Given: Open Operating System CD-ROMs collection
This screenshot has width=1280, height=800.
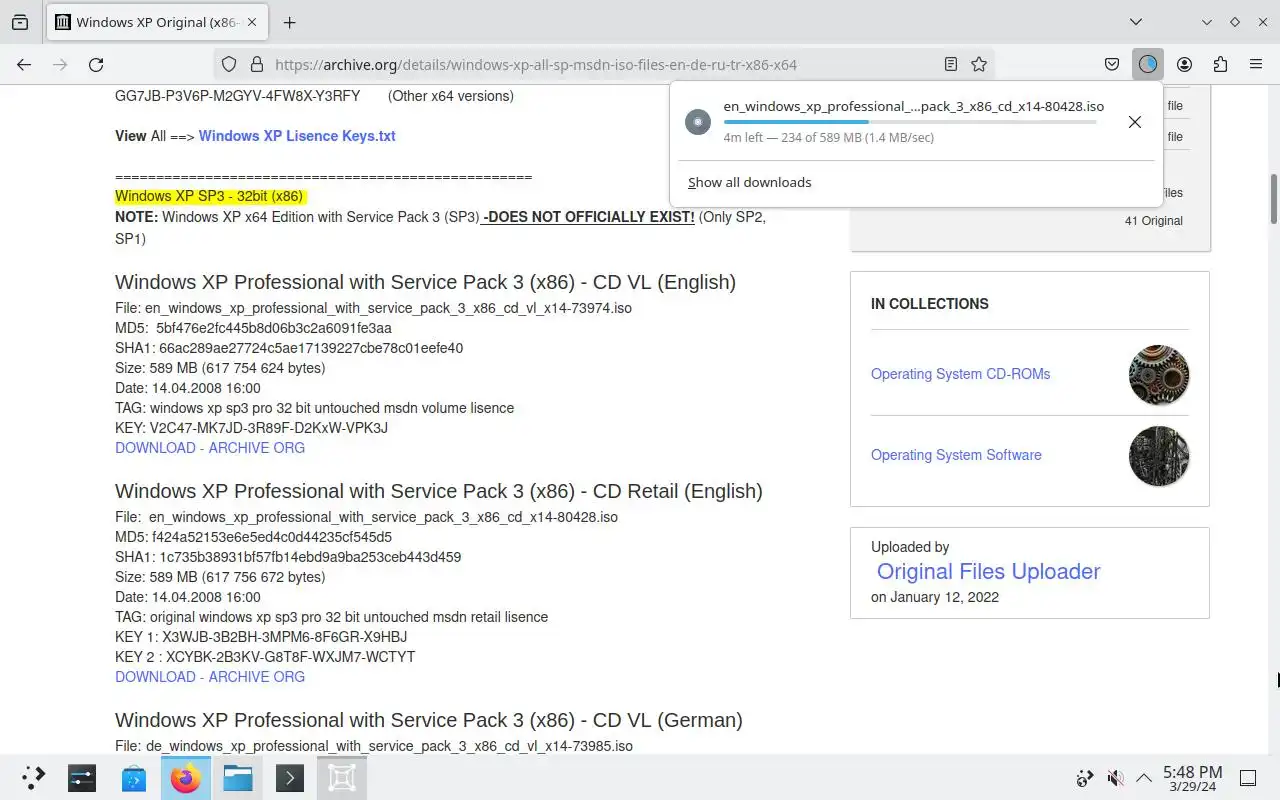Looking at the screenshot, I should coord(960,374).
